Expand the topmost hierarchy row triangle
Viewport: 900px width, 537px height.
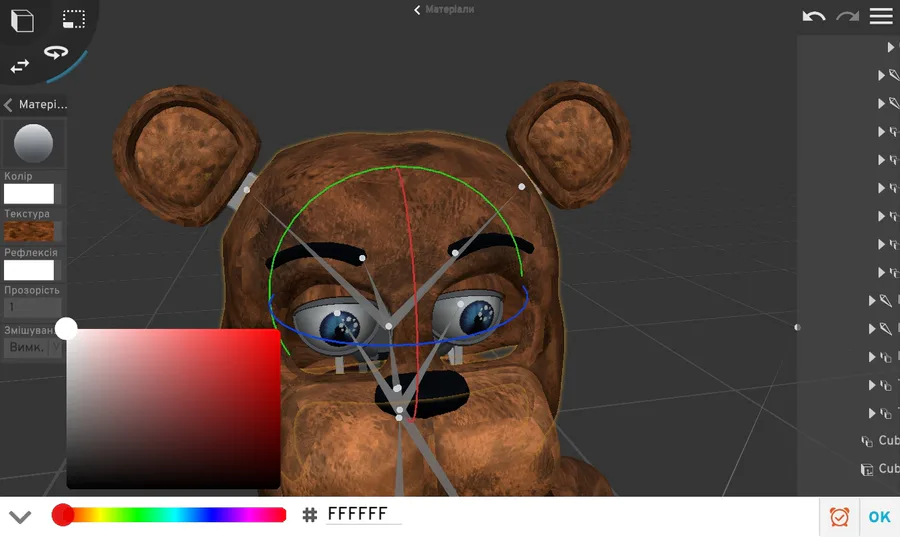coord(891,47)
